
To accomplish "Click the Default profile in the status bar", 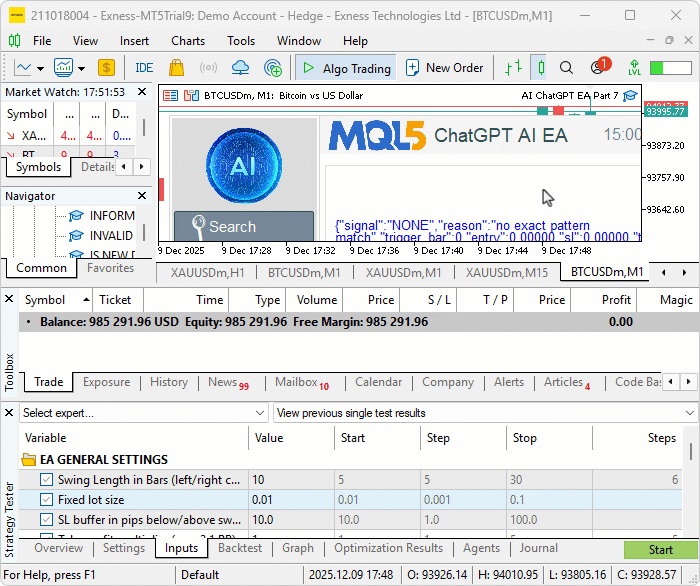I will 200,575.
